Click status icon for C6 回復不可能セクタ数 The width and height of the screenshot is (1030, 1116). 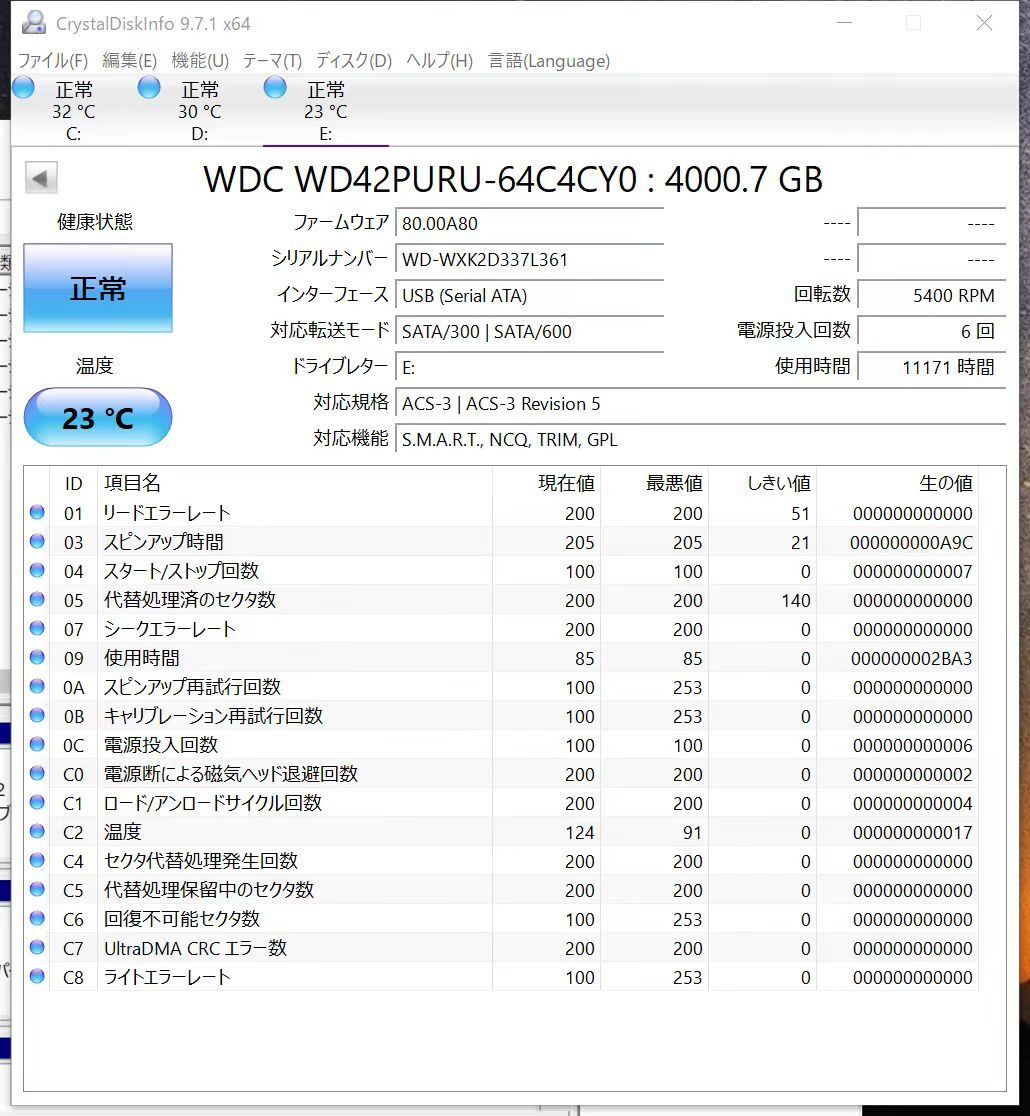pyautogui.click(x=37, y=919)
